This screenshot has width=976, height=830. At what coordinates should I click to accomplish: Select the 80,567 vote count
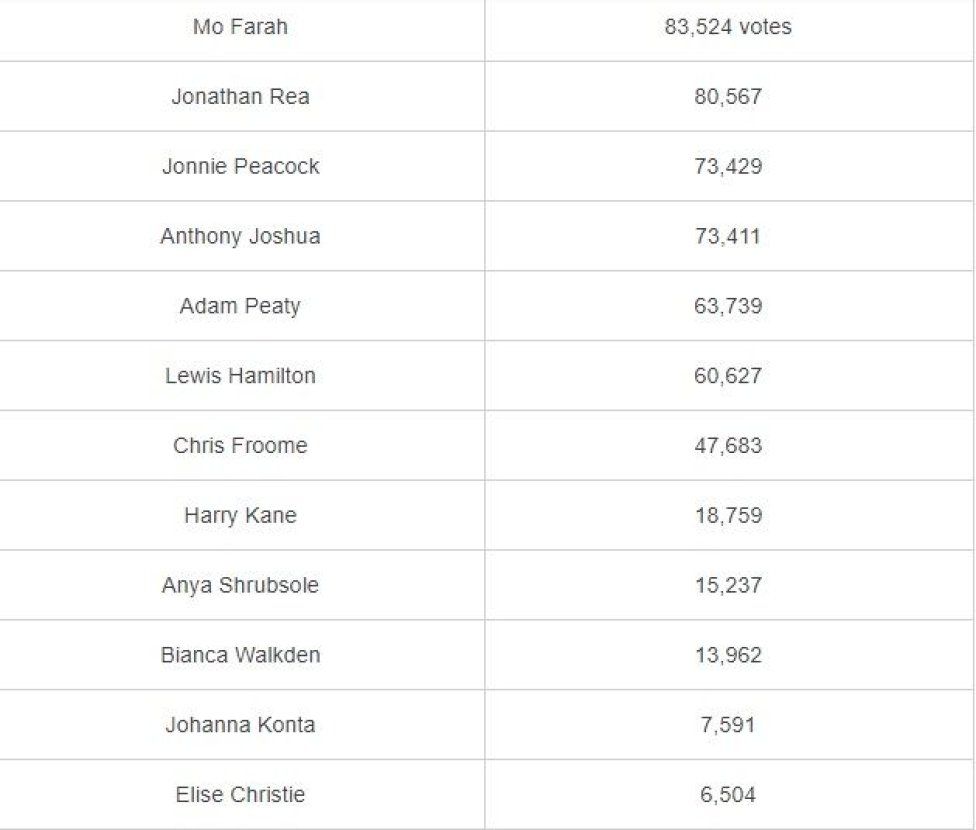click(728, 97)
